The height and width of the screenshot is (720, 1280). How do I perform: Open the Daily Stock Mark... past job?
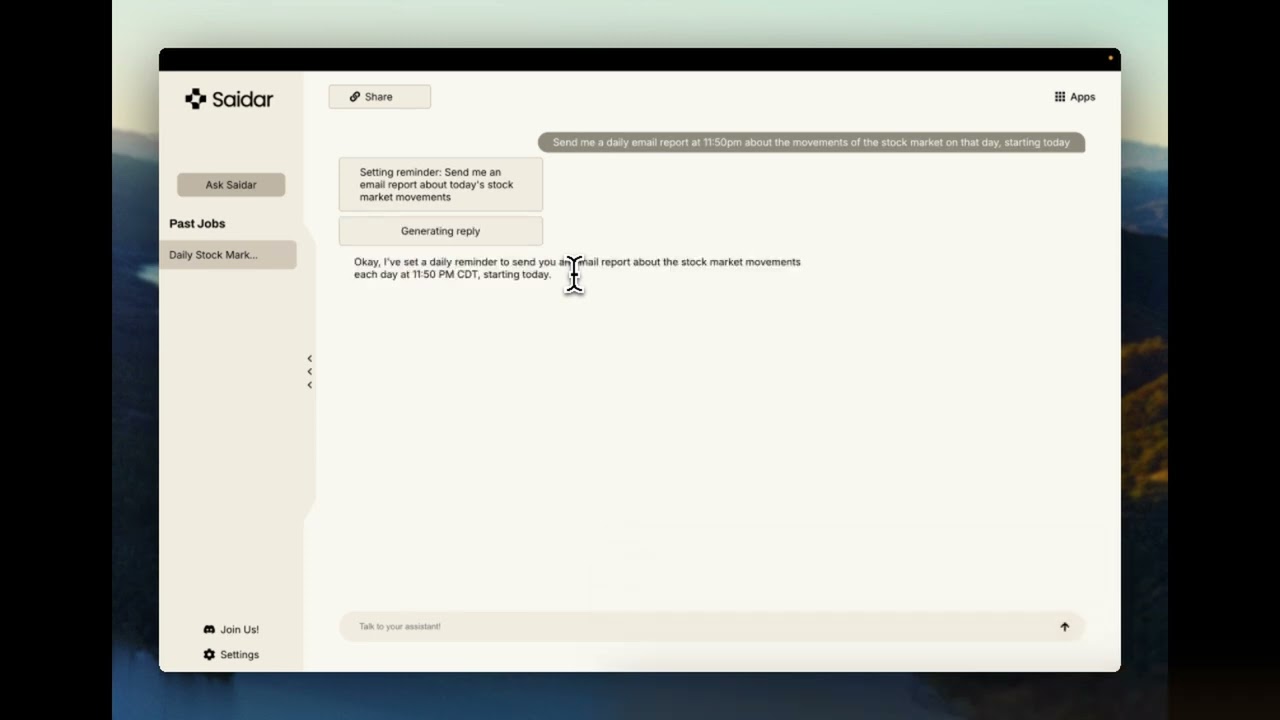228,255
